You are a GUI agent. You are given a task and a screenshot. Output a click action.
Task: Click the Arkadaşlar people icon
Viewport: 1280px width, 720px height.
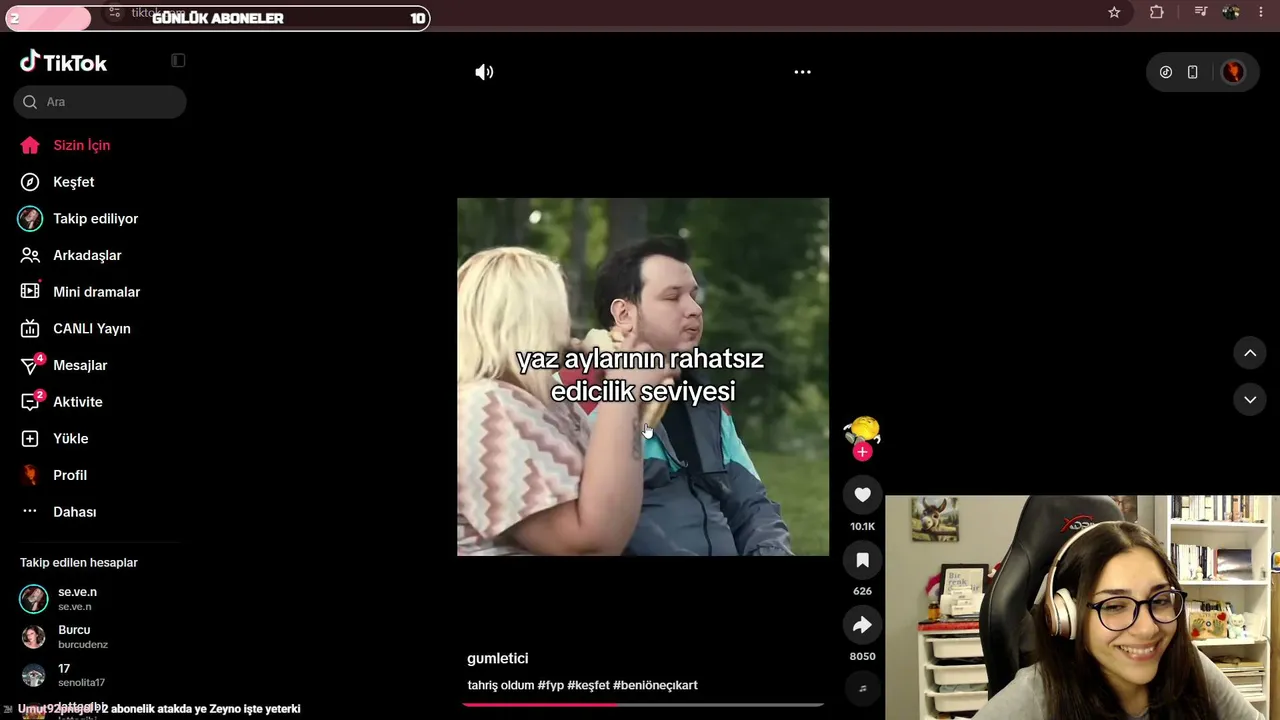coord(31,255)
